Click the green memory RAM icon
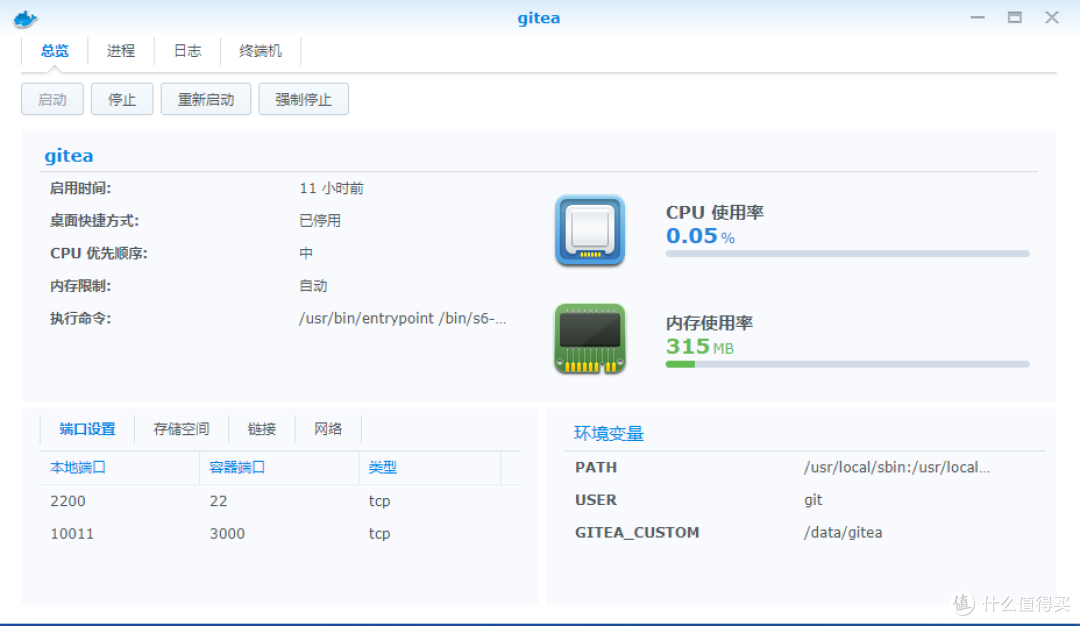 (x=590, y=338)
